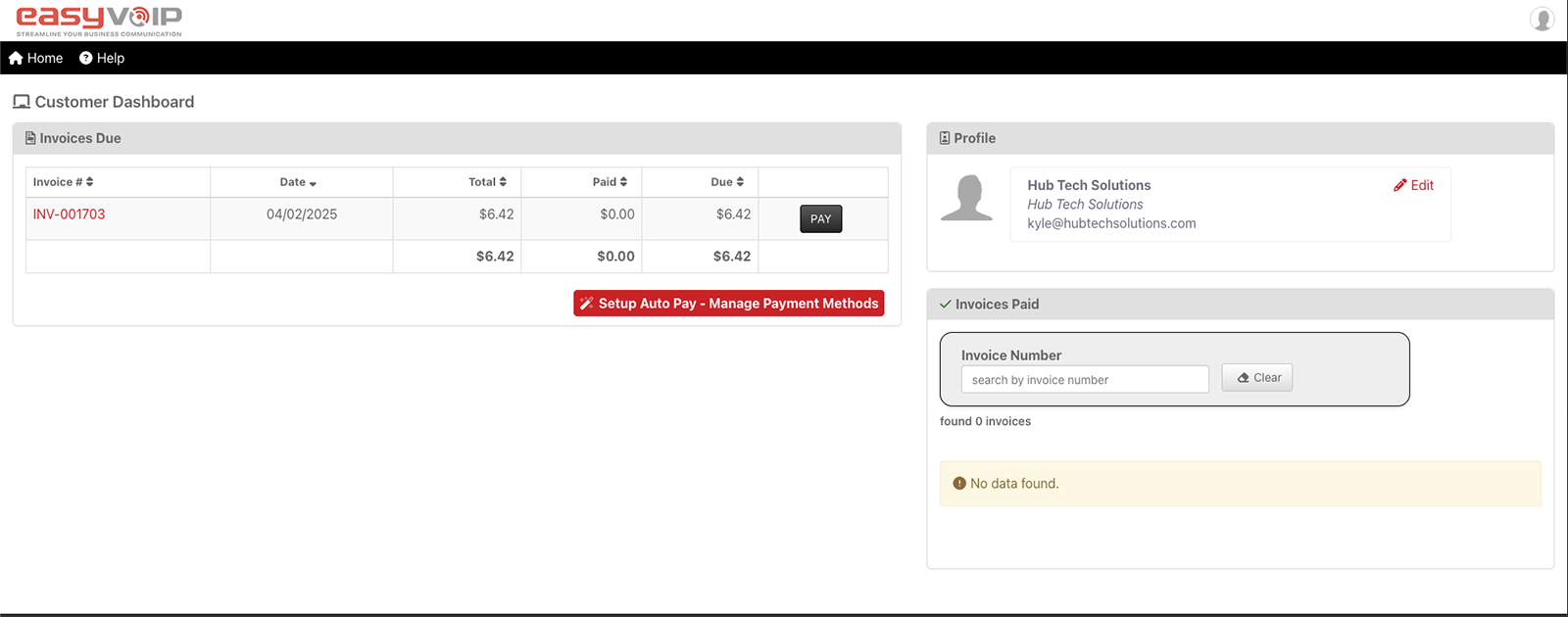Click the Invoices Due panel header
1568x617 pixels.
pyautogui.click(x=457, y=138)
